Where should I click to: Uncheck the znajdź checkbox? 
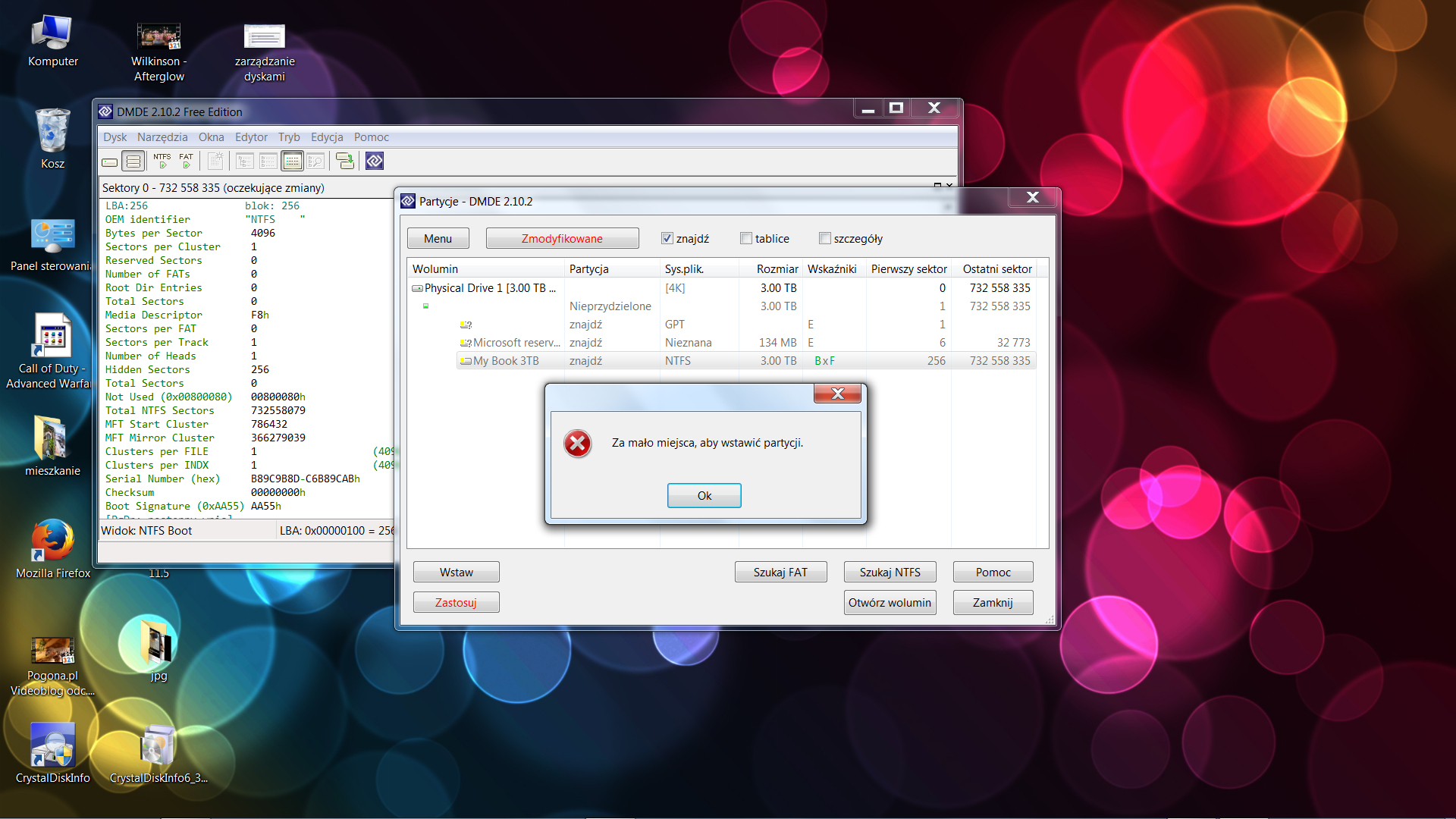pos(667,239)
